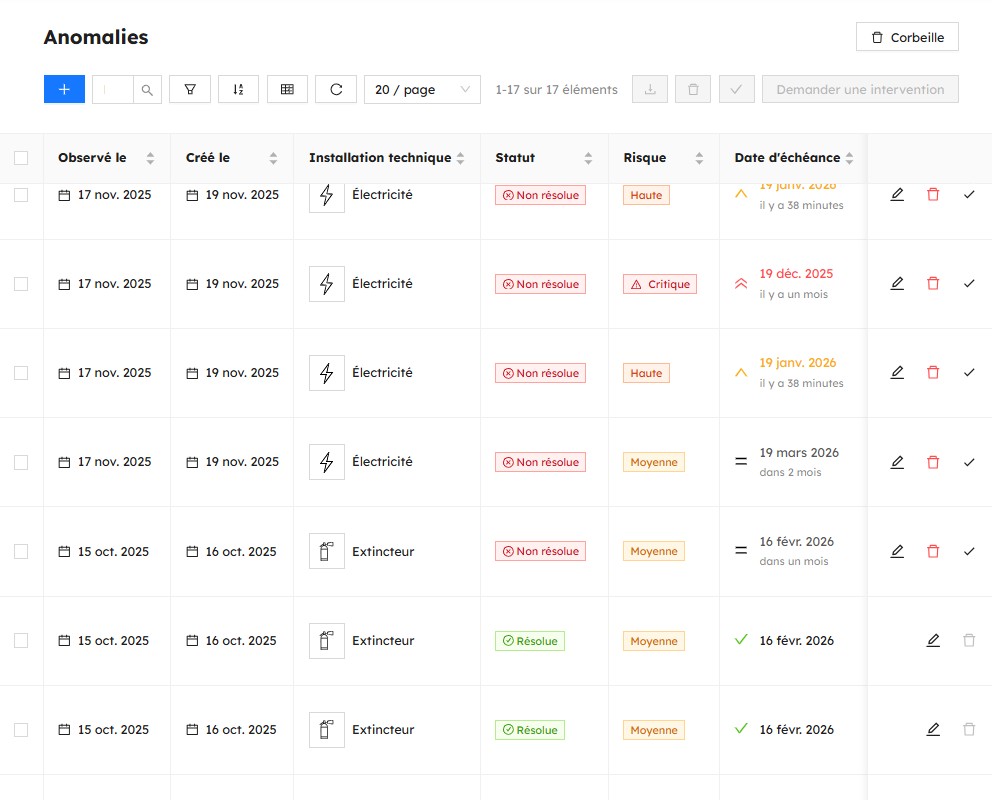Refresh the anomalies list
This screenshot has width=992, height=800.
pos(336,89)
